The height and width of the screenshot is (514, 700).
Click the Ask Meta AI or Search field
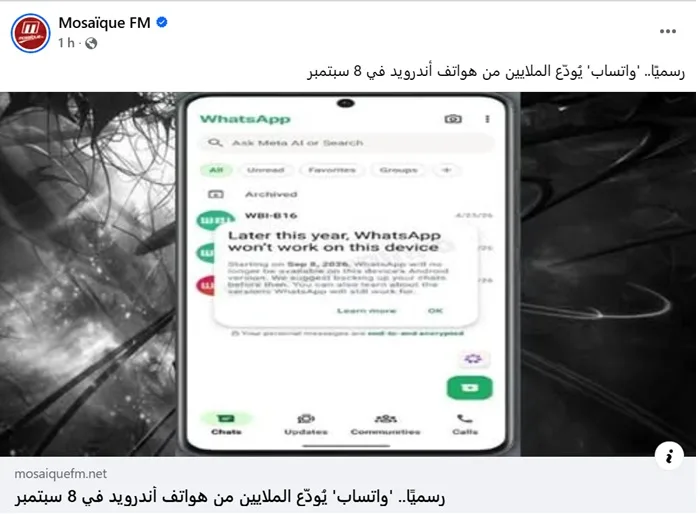pos(346,143)
